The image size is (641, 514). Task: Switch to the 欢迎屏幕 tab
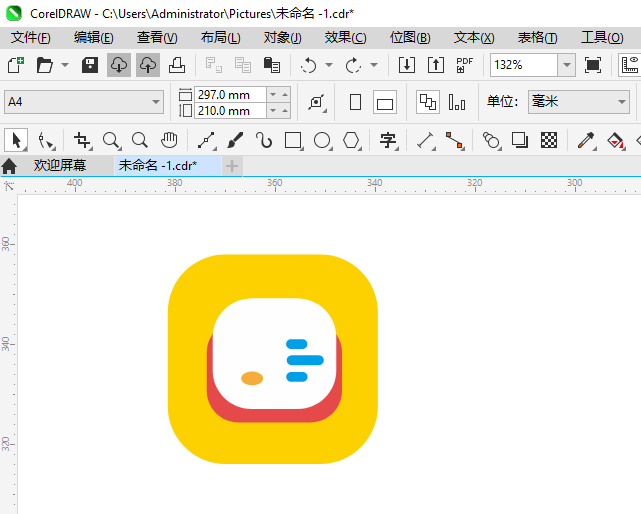60,166
